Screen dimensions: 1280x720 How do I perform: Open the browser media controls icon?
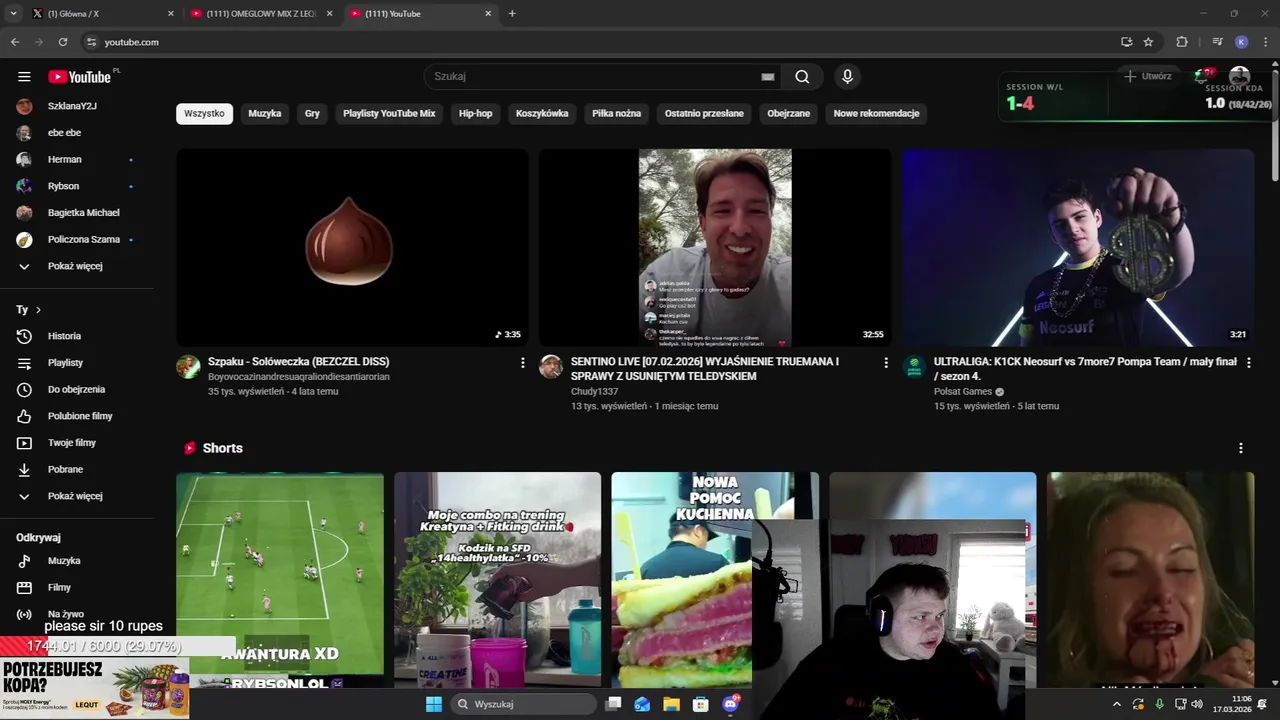coord(1217,42)
